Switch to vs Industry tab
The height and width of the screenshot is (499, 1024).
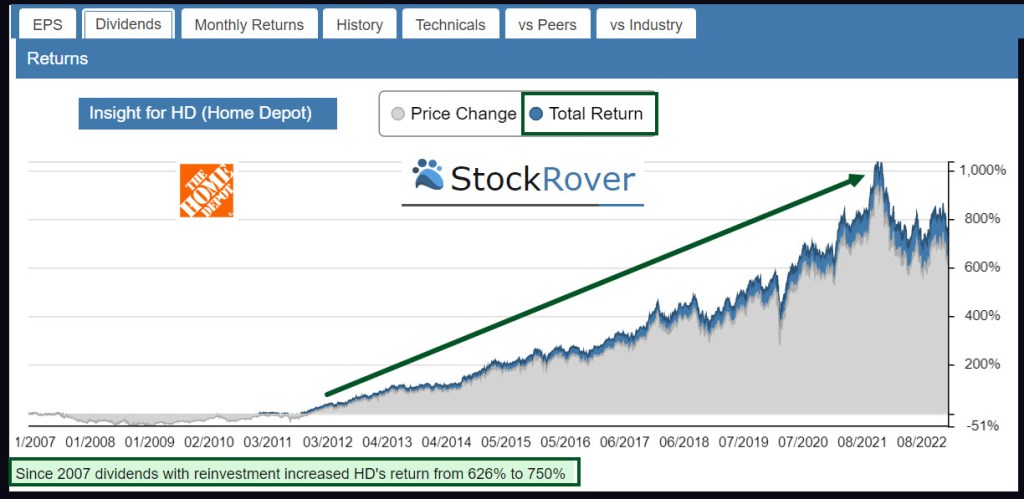tap(646, 24)
